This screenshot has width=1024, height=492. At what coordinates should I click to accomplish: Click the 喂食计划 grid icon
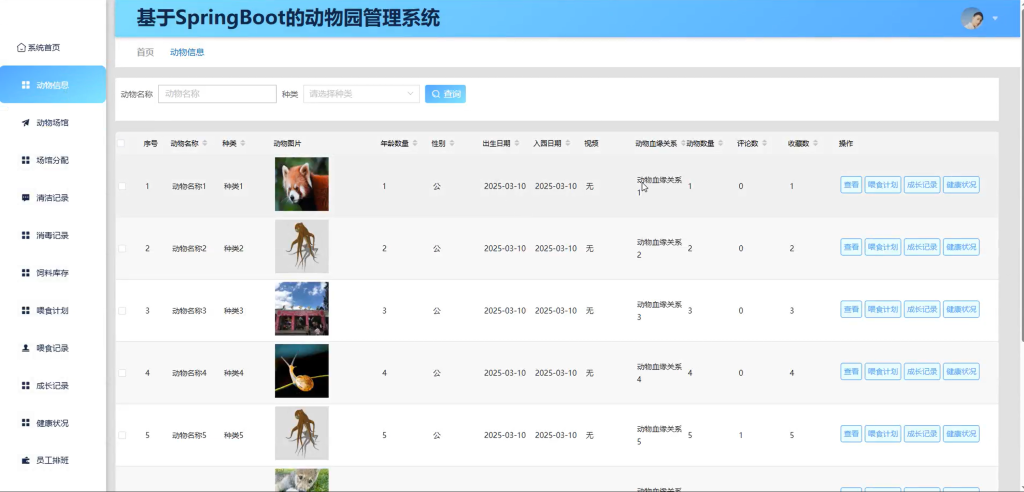(25, 310)
